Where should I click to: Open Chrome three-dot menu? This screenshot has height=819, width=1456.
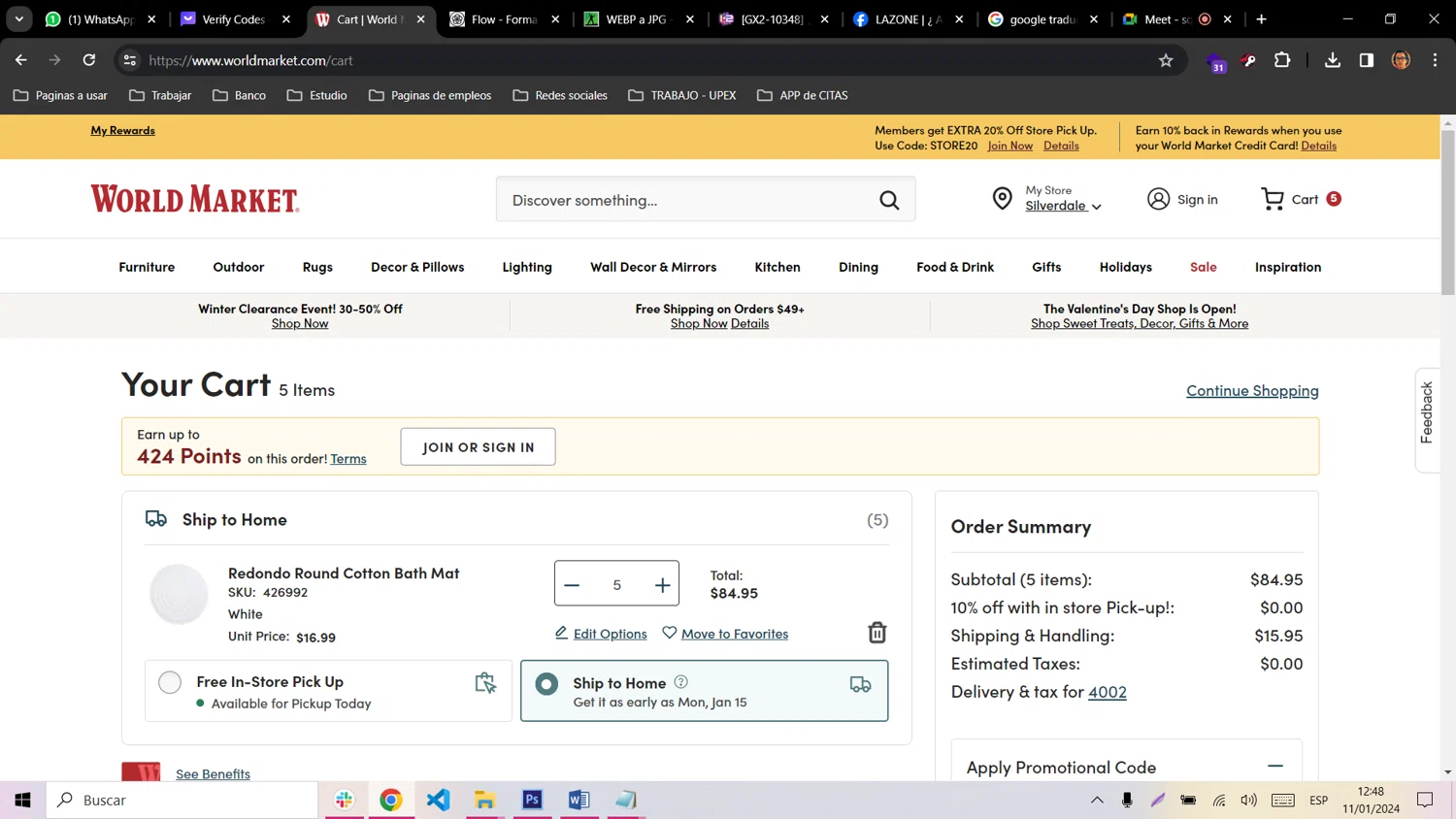tap(1435, 60)
